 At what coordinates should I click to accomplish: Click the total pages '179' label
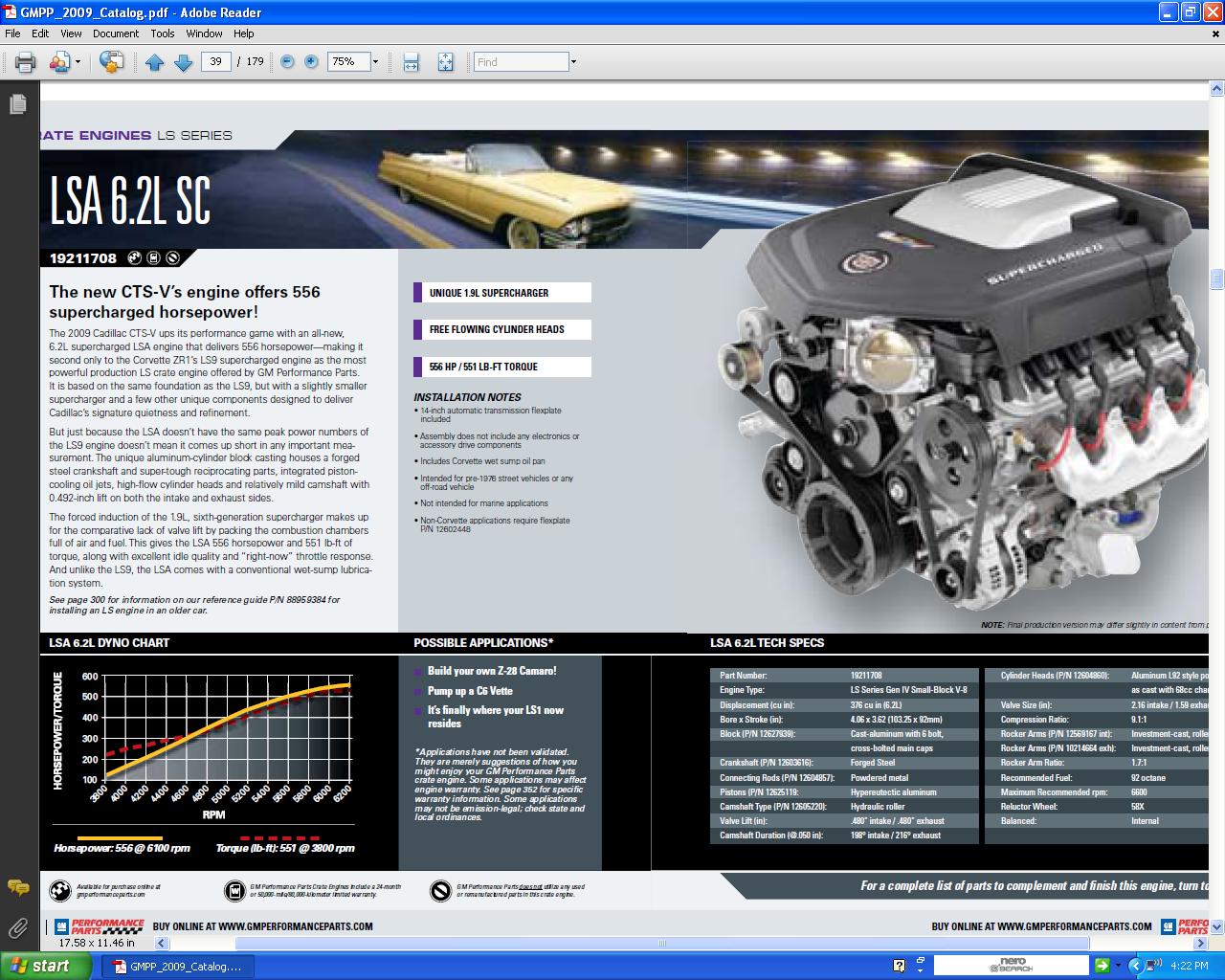click(x=255, y=61)
